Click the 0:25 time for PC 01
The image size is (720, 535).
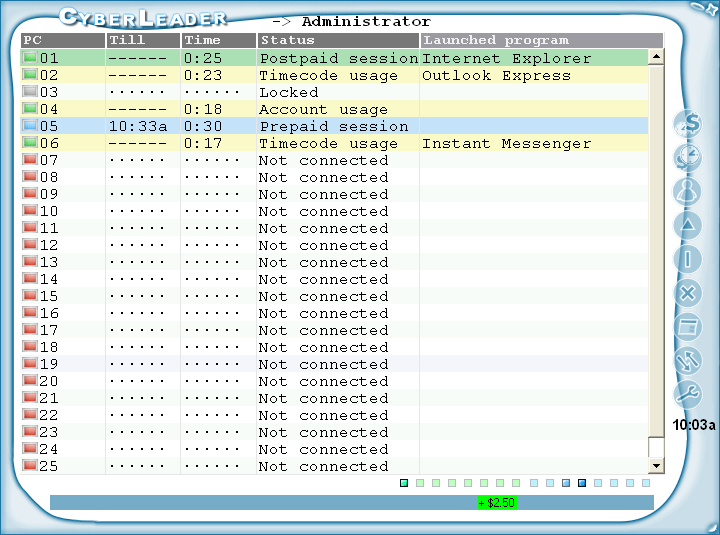(203, 58)
